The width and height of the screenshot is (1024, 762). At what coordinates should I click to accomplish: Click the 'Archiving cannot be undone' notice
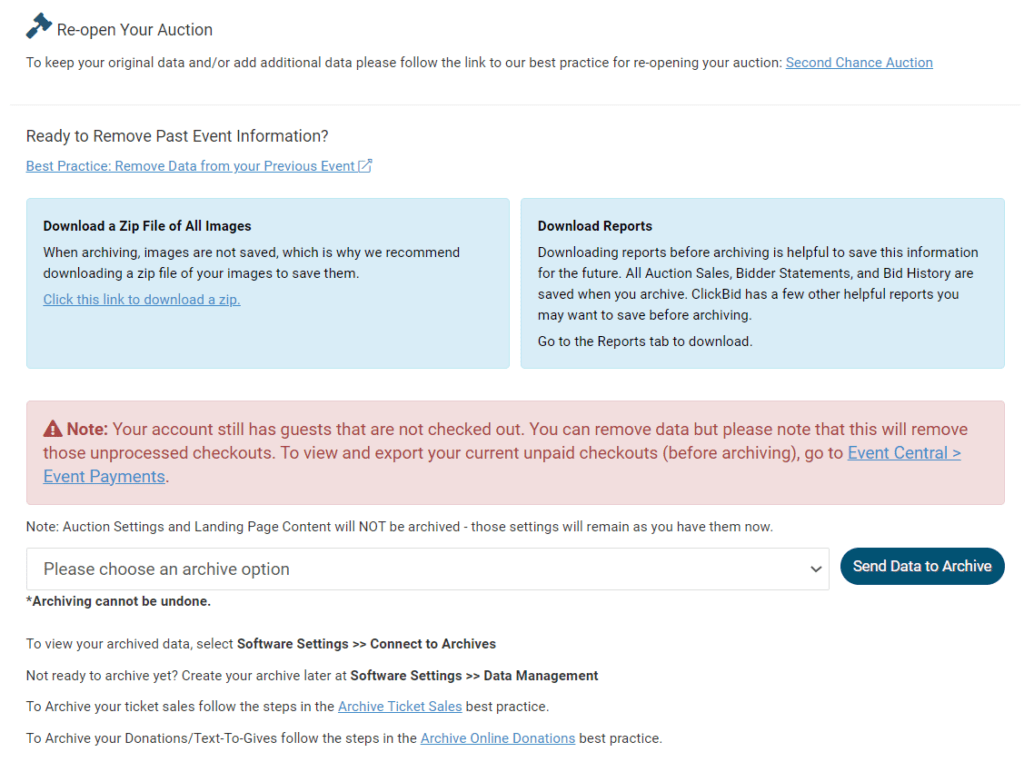coord(118,601)
